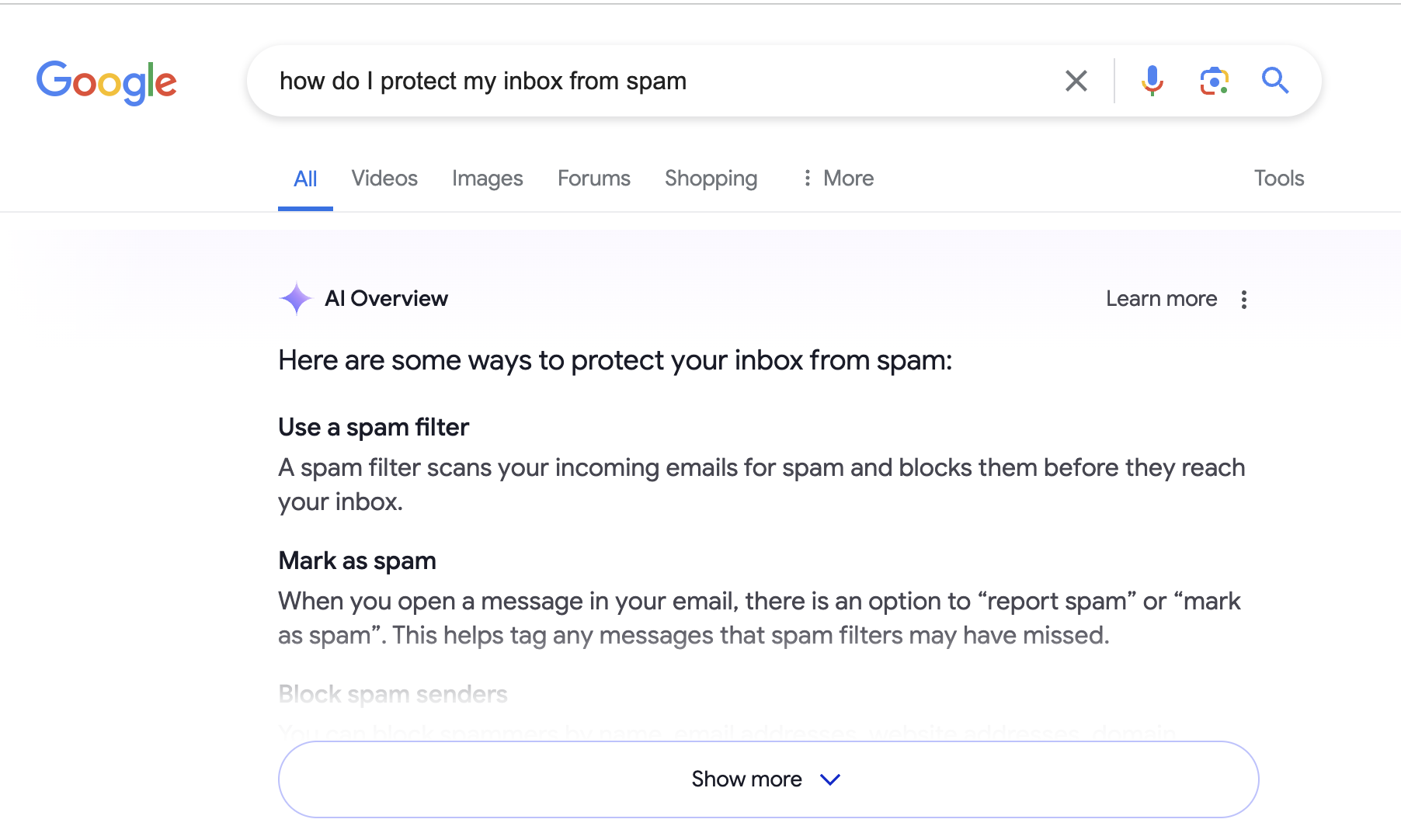Click the AI Overview sparkle icon

coord(296,298)
